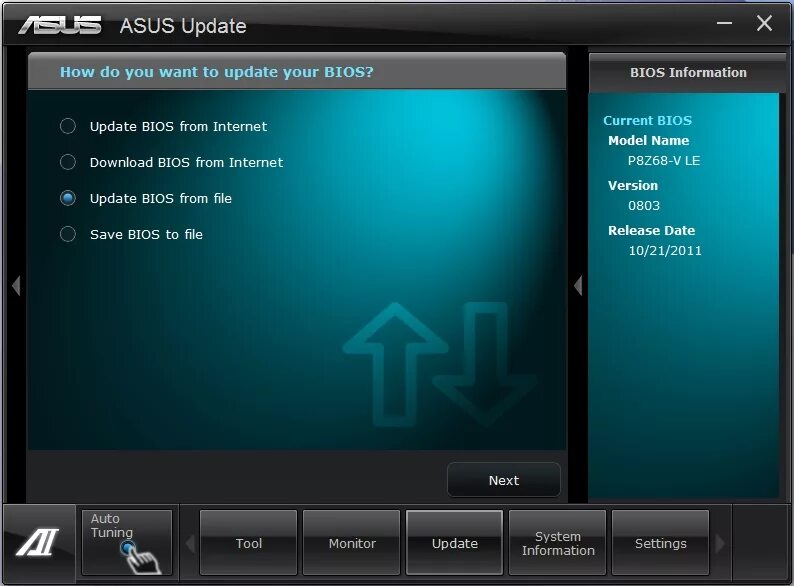Select Download BIOS from Internet option
Viewport: 794px width, 586px height.
click(x=68, y=162)
